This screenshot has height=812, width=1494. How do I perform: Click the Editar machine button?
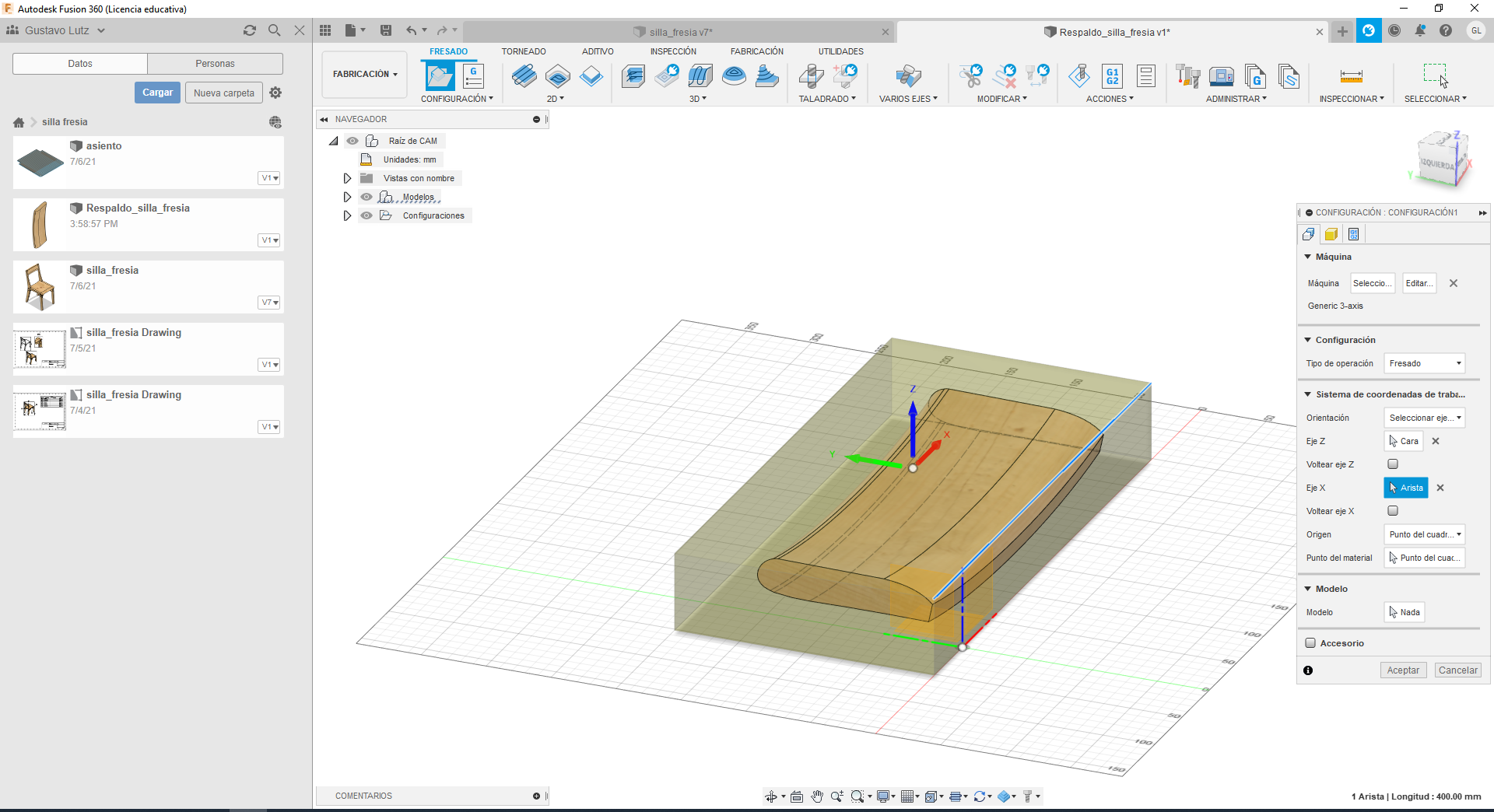pyautogui.click(x=1419, y=283)
